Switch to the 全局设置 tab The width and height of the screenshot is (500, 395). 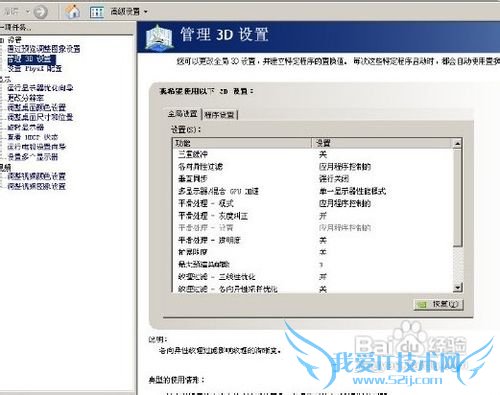pos(182,114)
